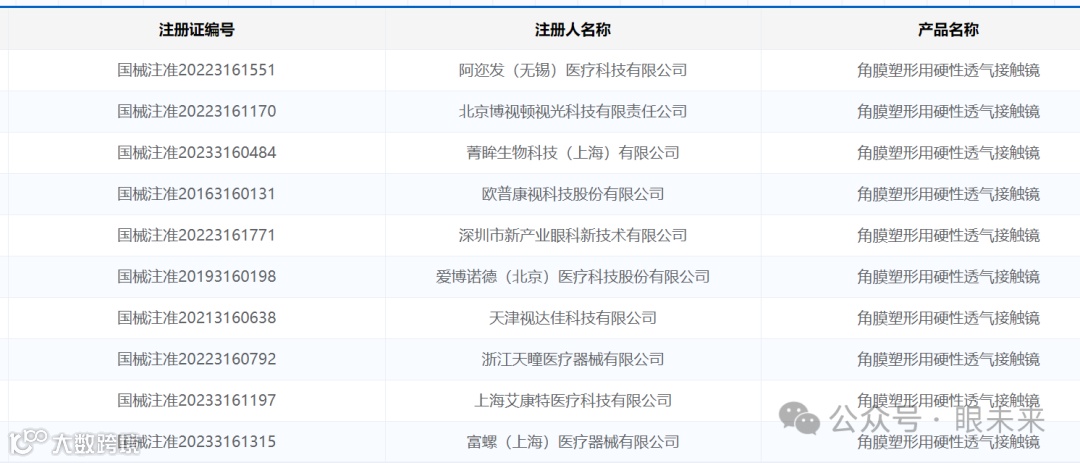1080x463 pixels.
Task: Click registrant 深圳市新产业眼科新技术有限公司
Action: tap(572, 236)
